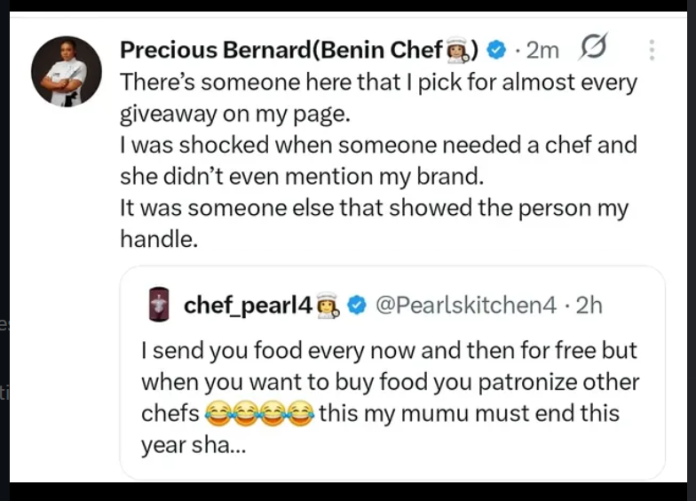Open the three-dot more options menu
The image size is (696, 501).
coord(652,49)
